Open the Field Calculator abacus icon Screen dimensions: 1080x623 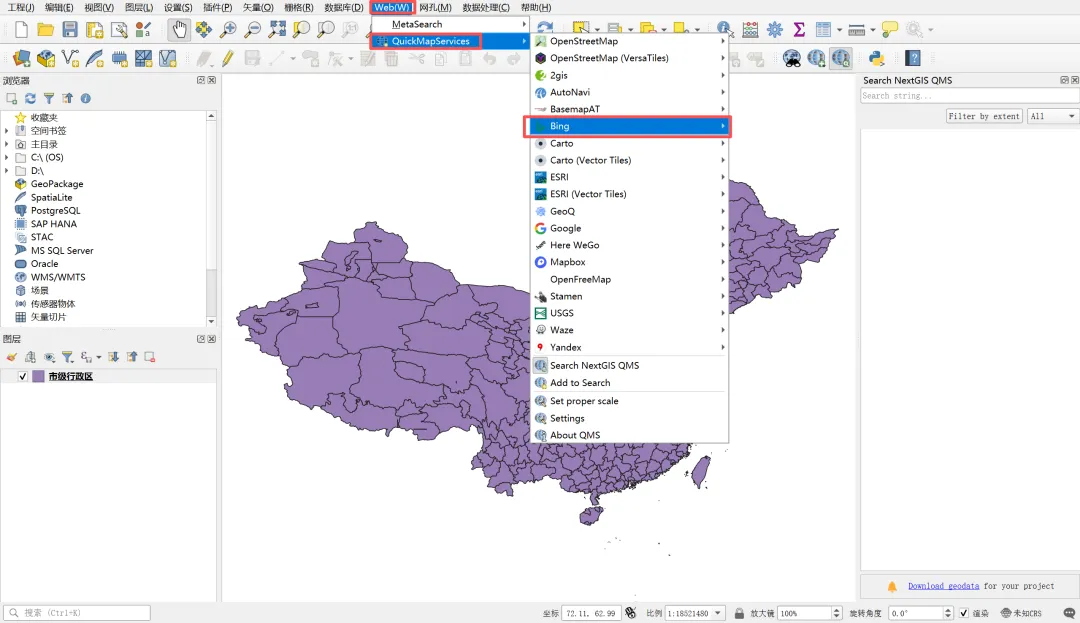(750, 30)
